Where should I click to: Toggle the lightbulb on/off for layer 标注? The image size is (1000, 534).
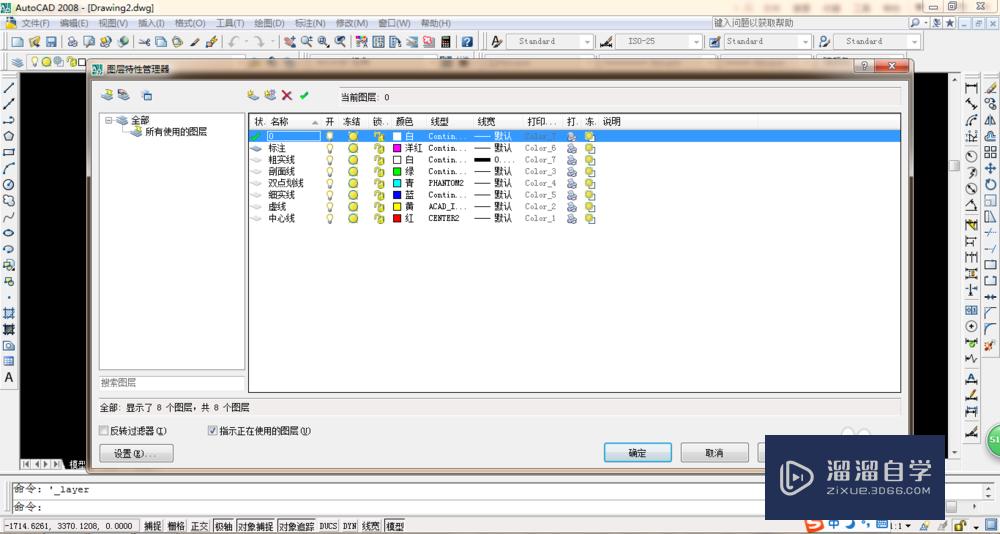tap(330, 148)
